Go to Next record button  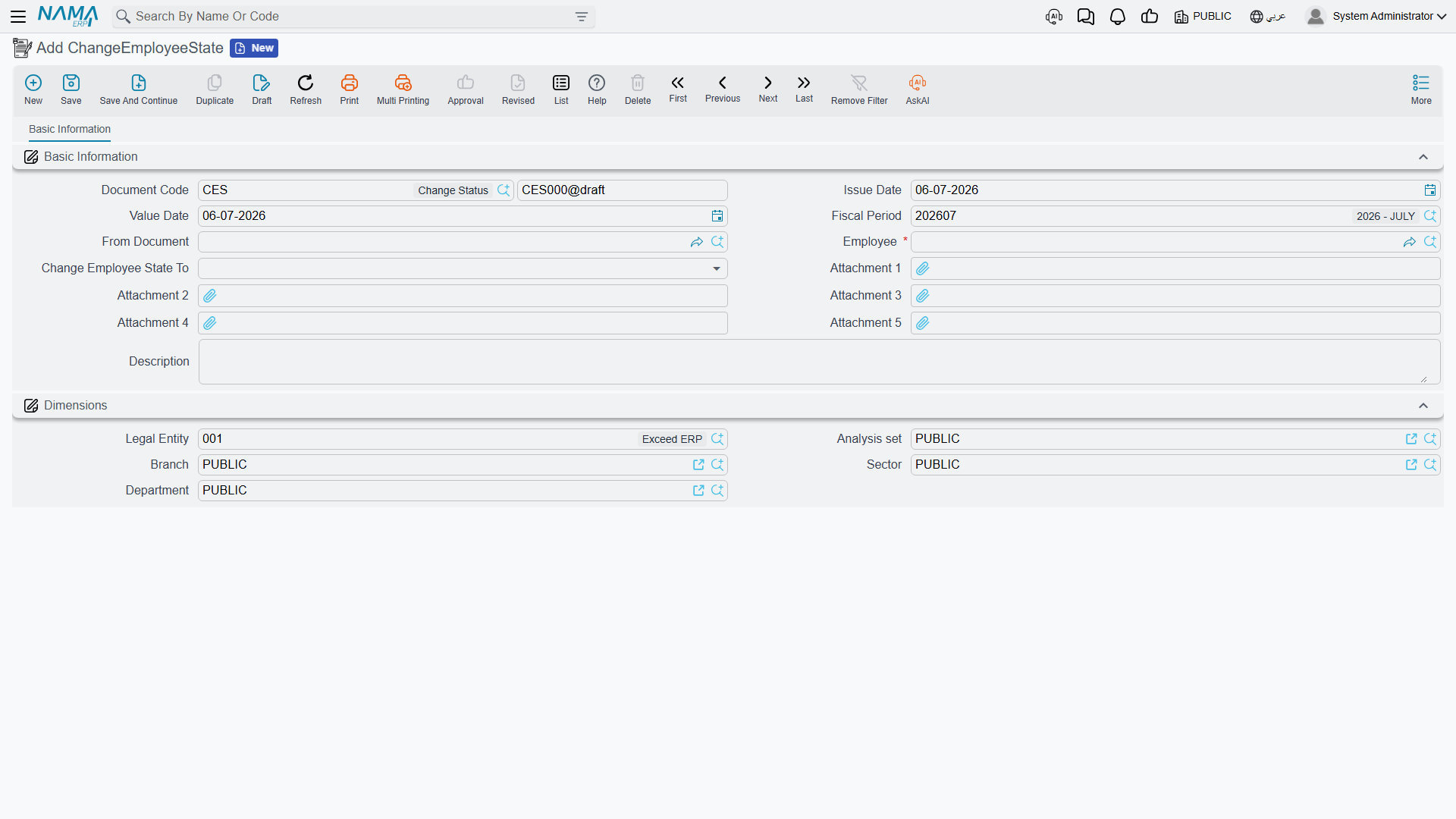point(767,89)
